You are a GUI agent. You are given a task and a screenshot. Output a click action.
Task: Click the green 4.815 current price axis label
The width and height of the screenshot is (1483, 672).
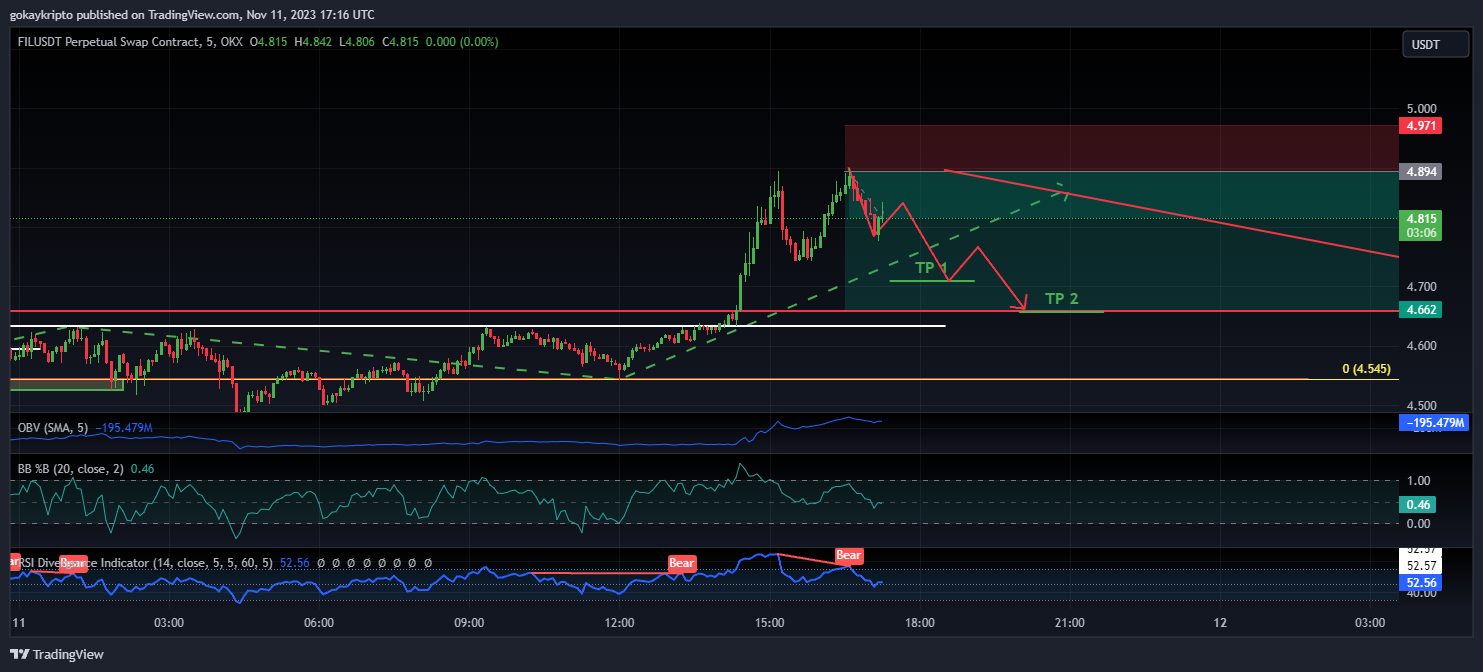pyautogui.click(x=1422, y=218)
